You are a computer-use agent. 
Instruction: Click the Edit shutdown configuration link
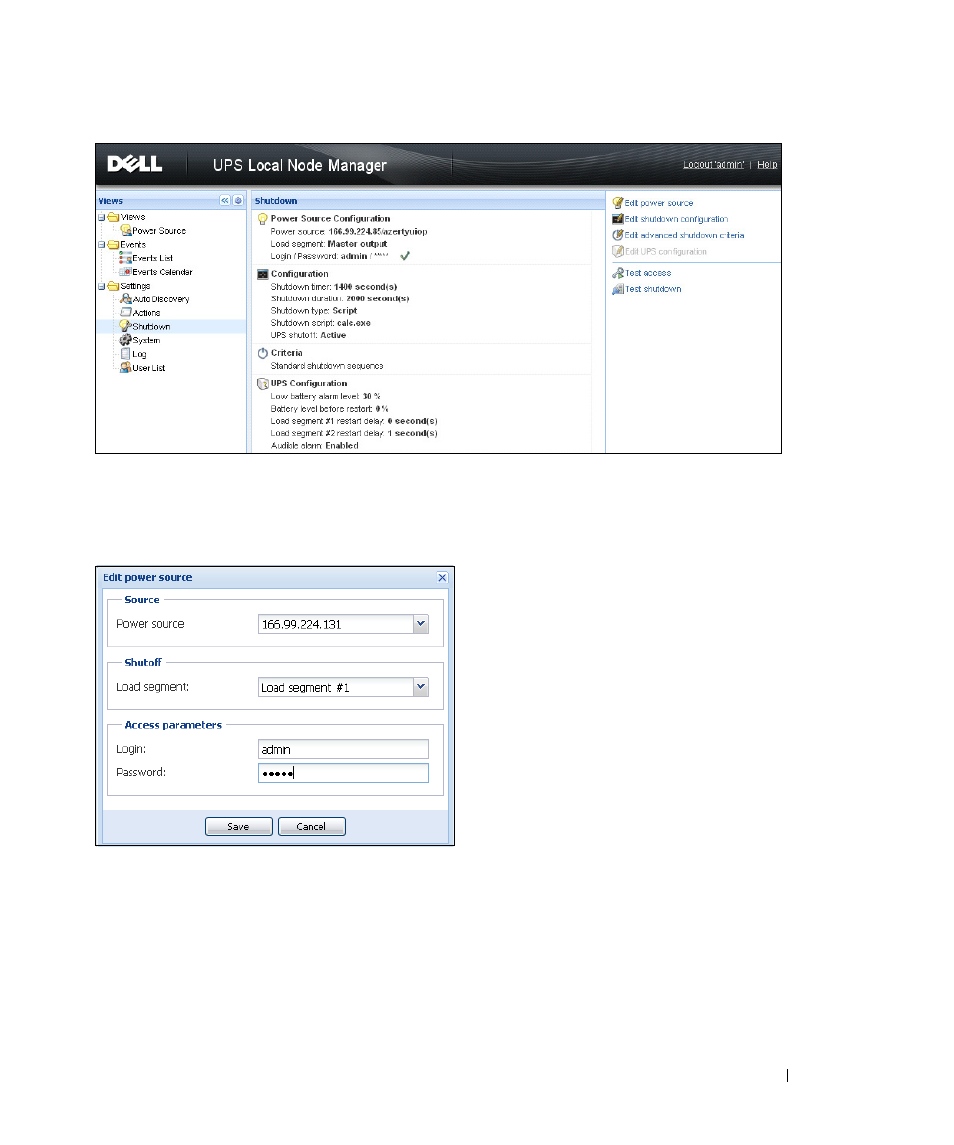[x=676, y=220]
